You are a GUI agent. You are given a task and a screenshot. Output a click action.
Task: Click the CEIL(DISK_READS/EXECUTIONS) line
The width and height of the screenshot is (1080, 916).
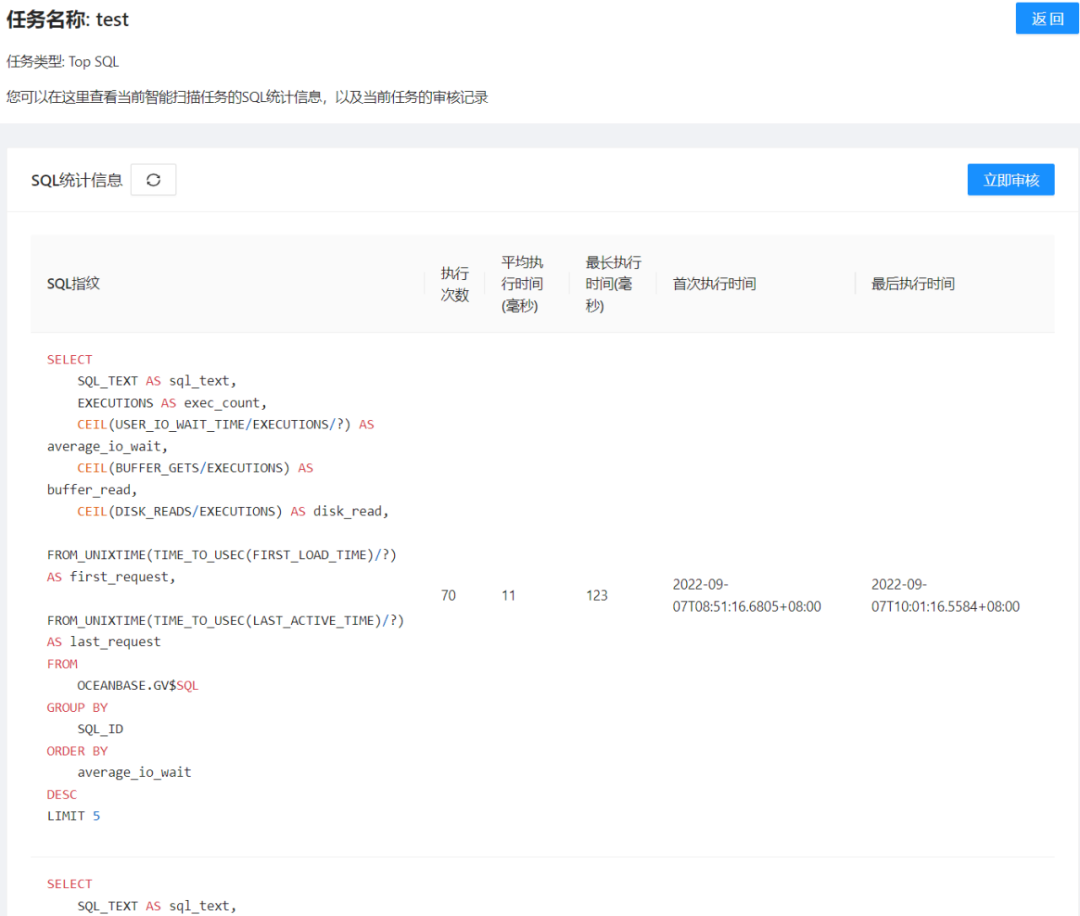pos(233,512)
